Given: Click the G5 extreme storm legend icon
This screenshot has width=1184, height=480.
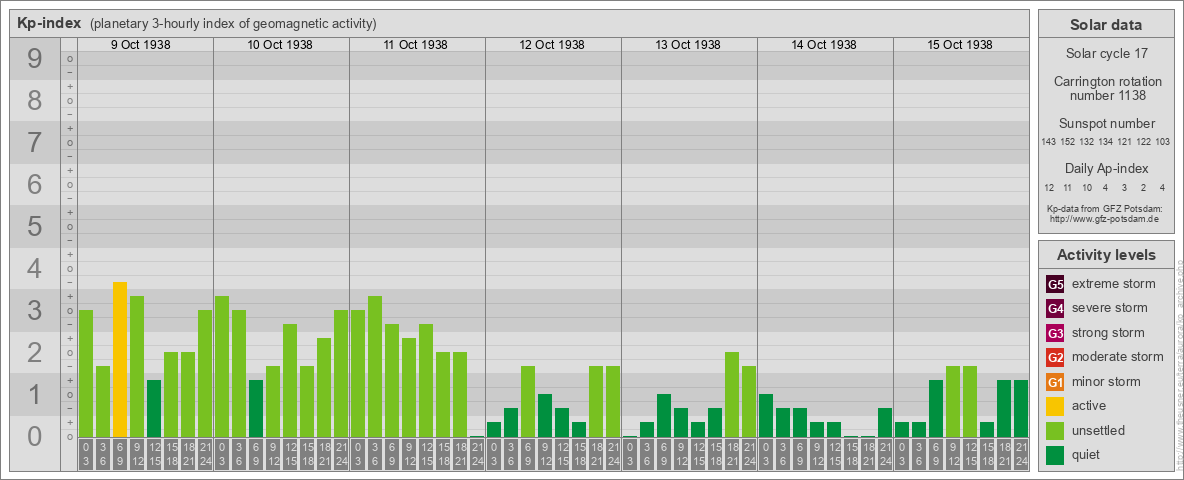Looking at the screenshot, I should [x=1056, y=285].
